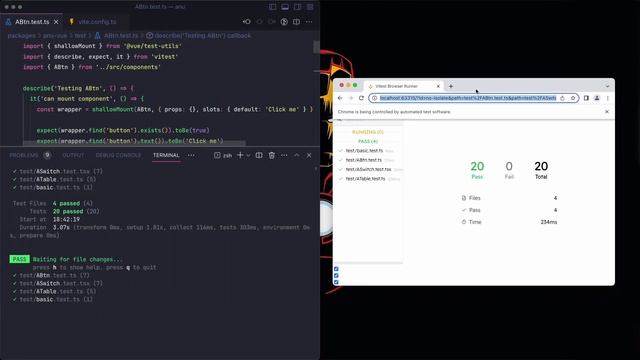This screenshot has height=360, width=640.
Task: Toggle secondary sidebar layout icon in VS Code
Action: pyautogui.click(x=298, y=7)
